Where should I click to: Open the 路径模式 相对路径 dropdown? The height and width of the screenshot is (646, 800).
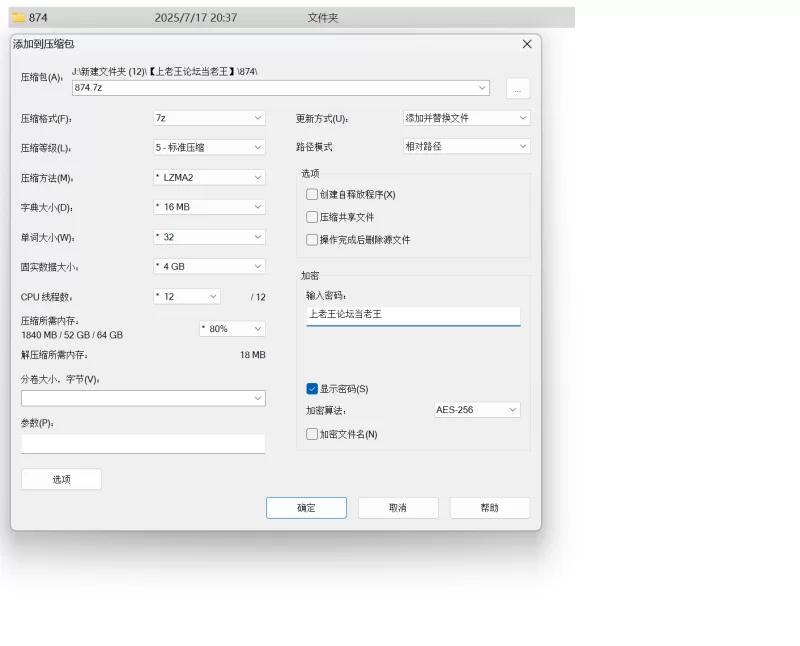point(466,146)
